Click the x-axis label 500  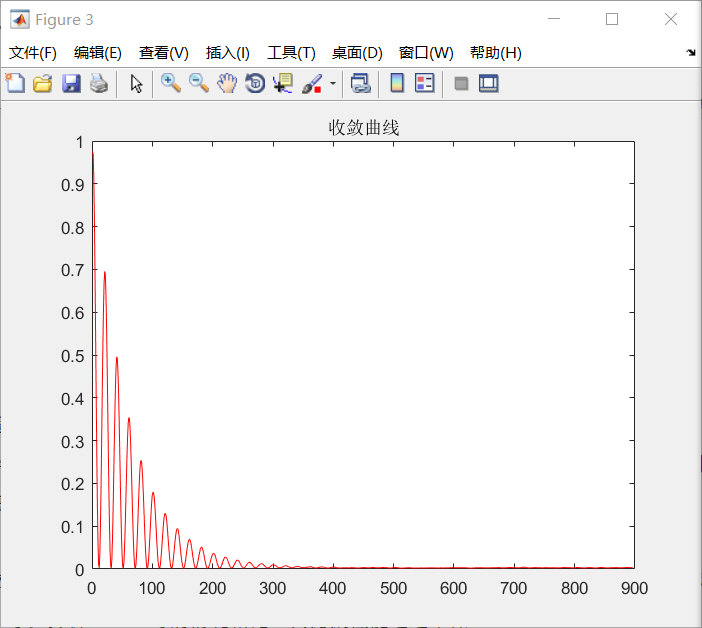click(393, 588)
